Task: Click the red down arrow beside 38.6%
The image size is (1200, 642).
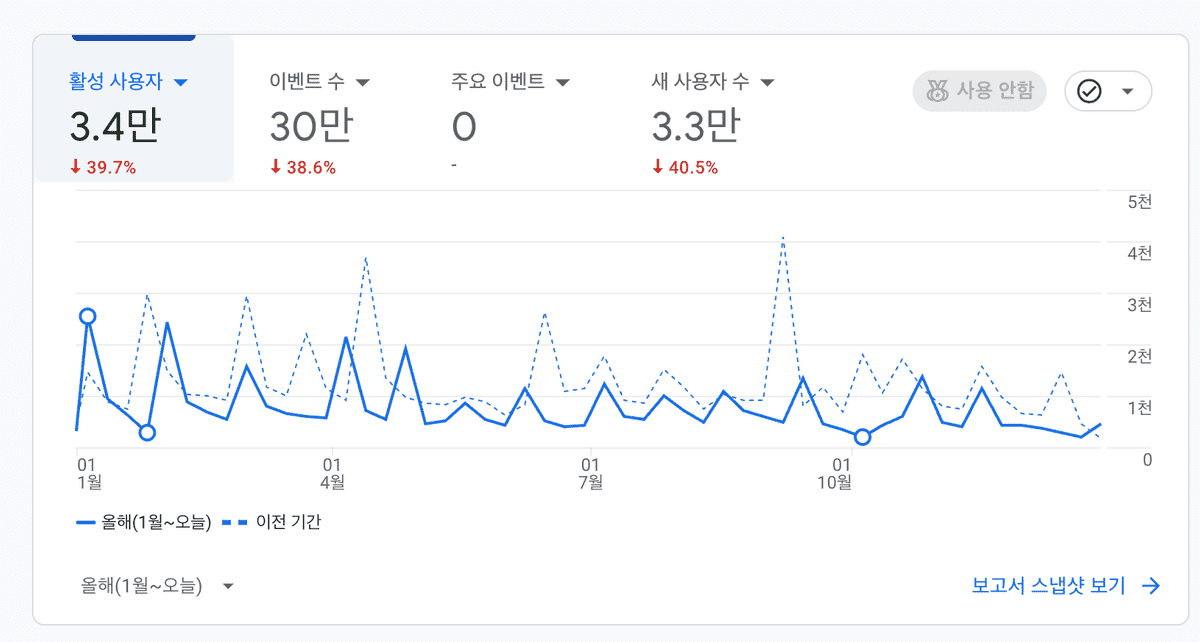Action: point(276,168)
